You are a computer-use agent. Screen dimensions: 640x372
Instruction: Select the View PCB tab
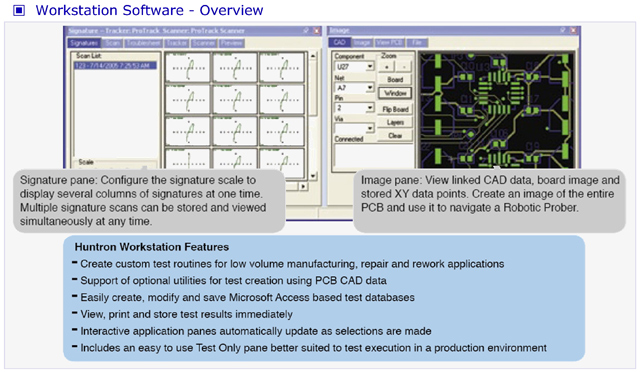pos(389,42)
